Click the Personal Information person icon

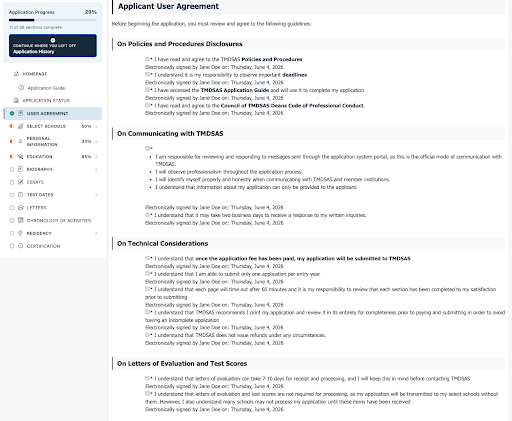point(20,141)
